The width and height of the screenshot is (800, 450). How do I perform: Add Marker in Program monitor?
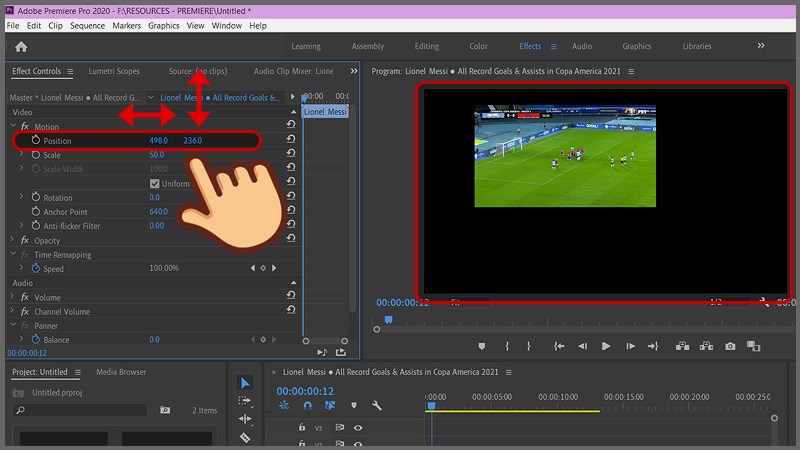pyautogui.click(x=482, y=346)
